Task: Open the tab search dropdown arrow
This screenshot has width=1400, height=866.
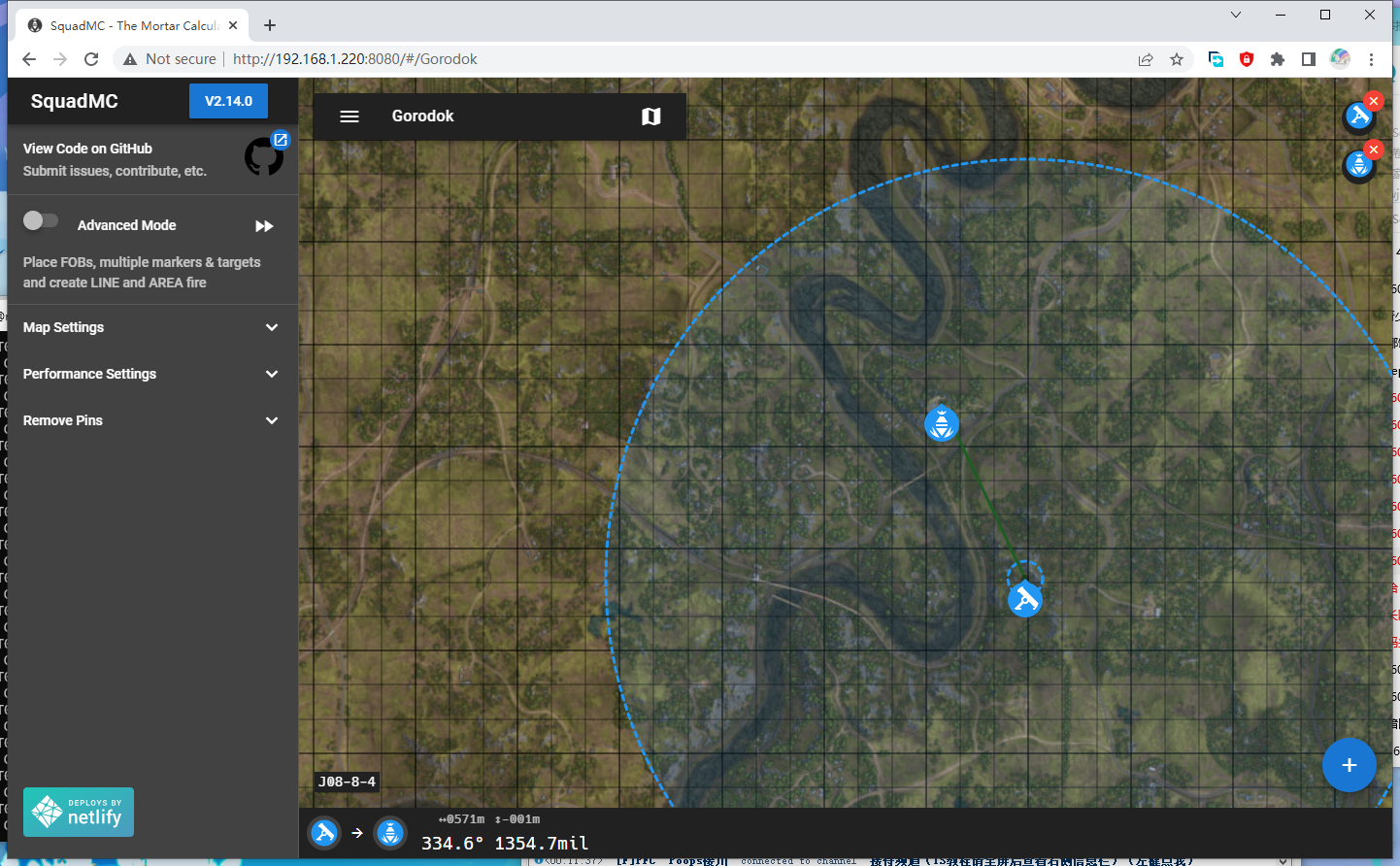Action: [x=1236, y=15]
